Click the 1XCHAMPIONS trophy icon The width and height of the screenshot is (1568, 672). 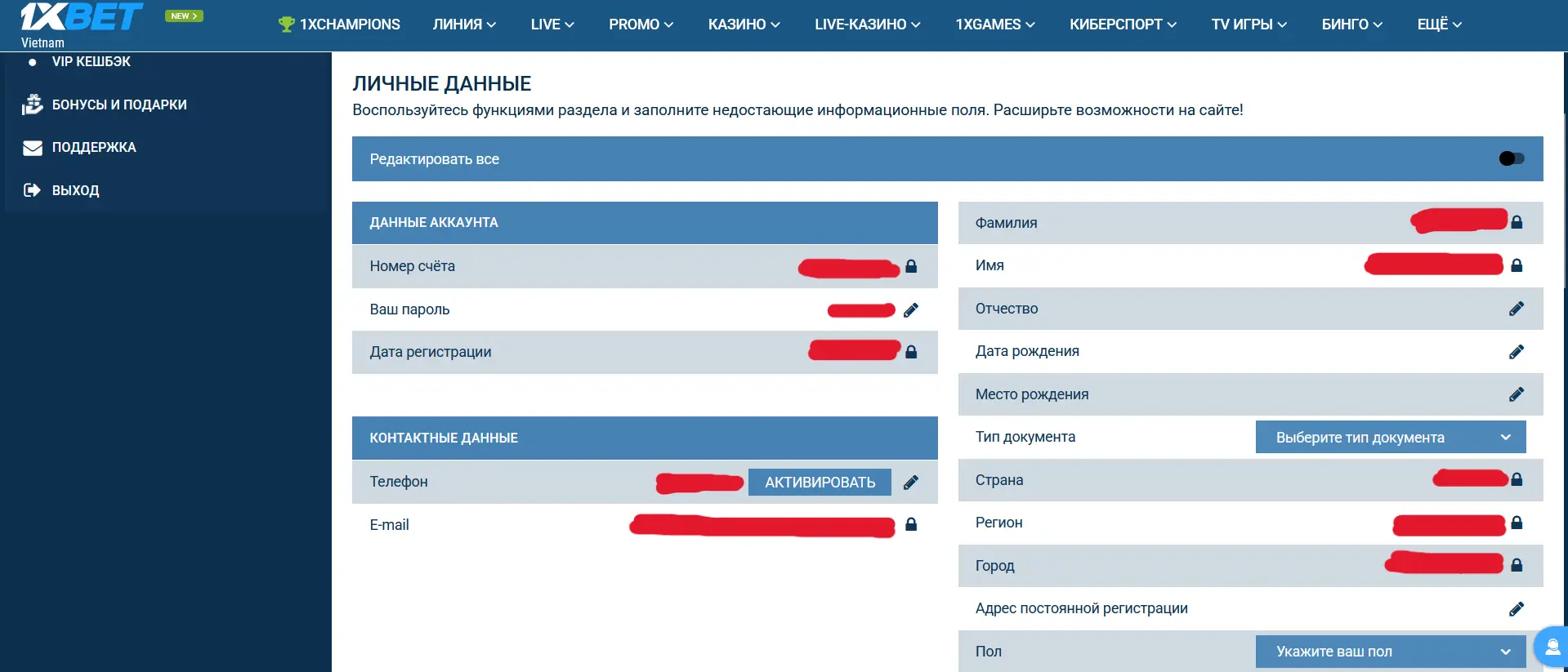click(286, 24)
